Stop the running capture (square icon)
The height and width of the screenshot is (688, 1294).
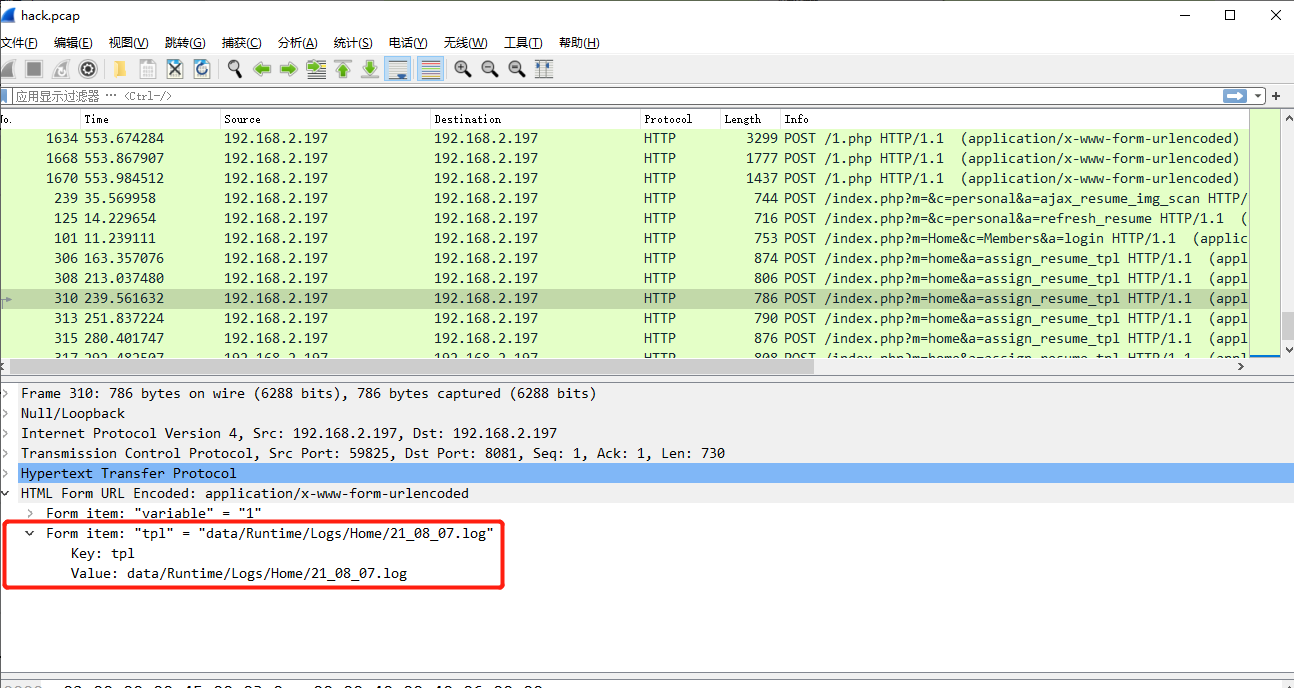click(x=33, y=69)
